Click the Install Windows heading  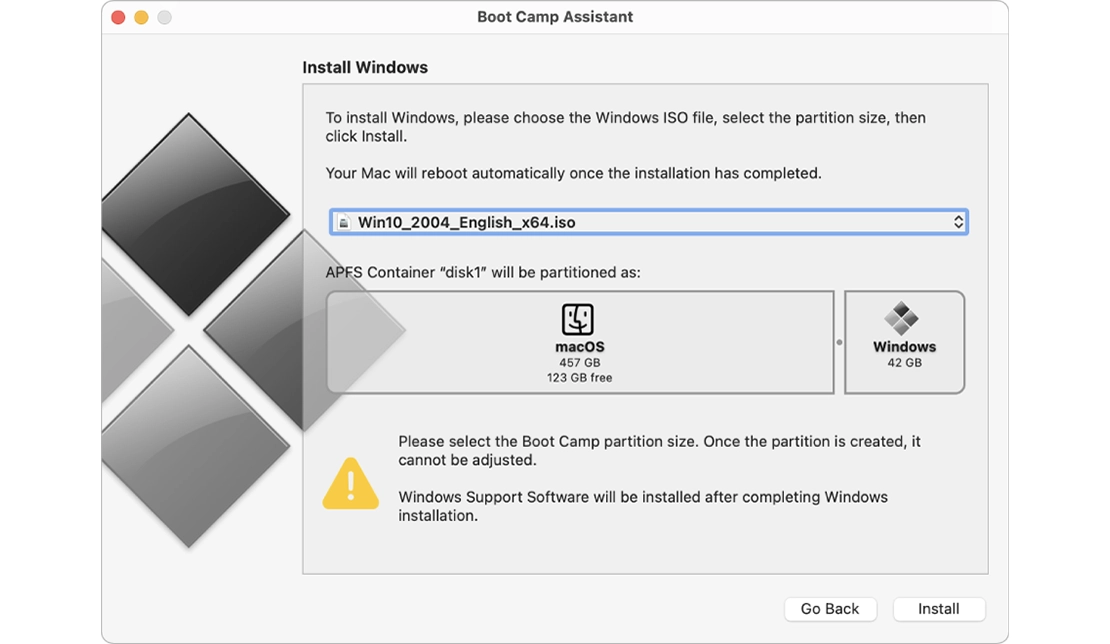(x=365, y=68)
